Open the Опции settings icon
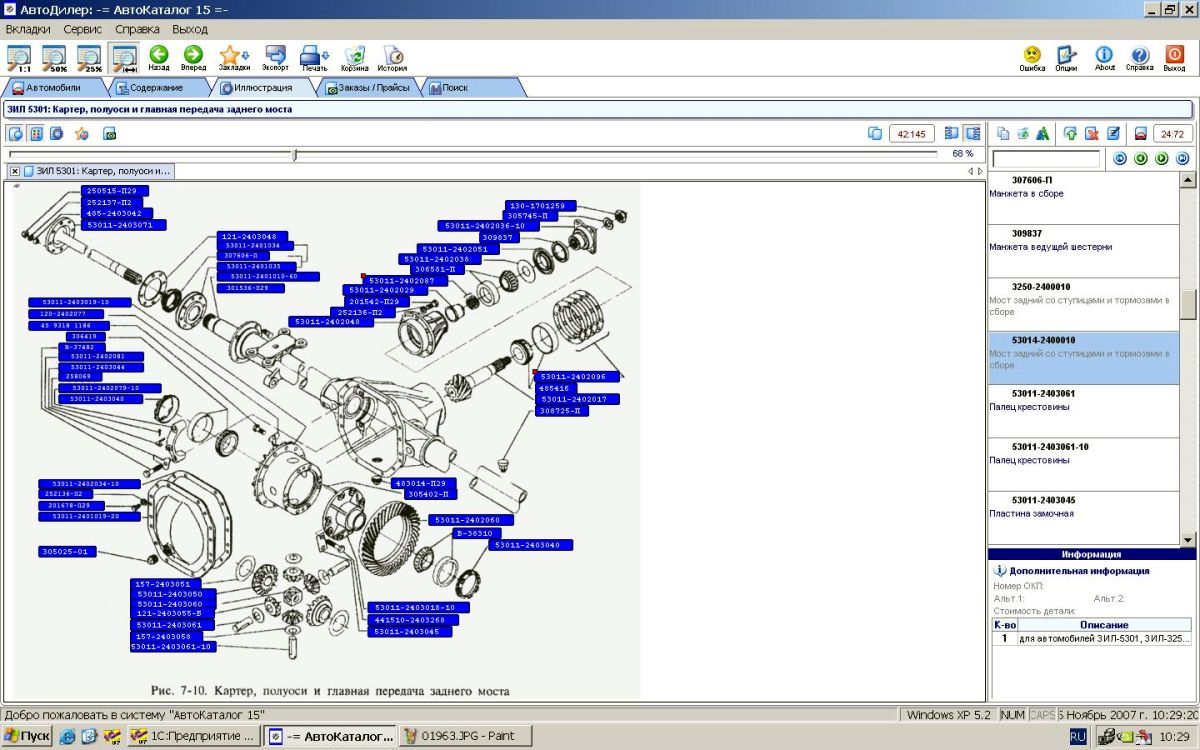 pyautogui.click(x=1066, y=58)
